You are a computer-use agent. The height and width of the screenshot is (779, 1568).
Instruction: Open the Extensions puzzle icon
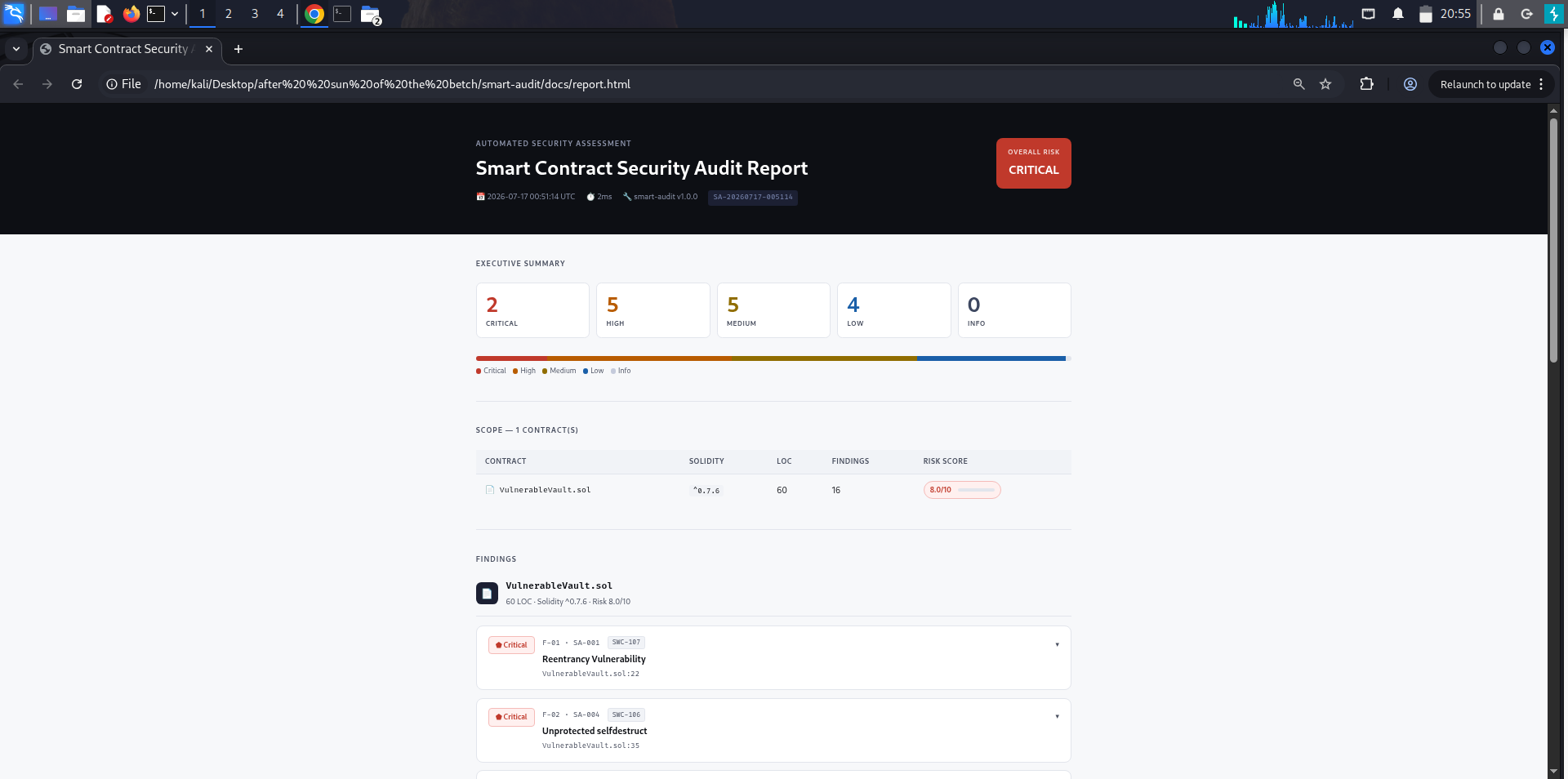[1366, 84]
